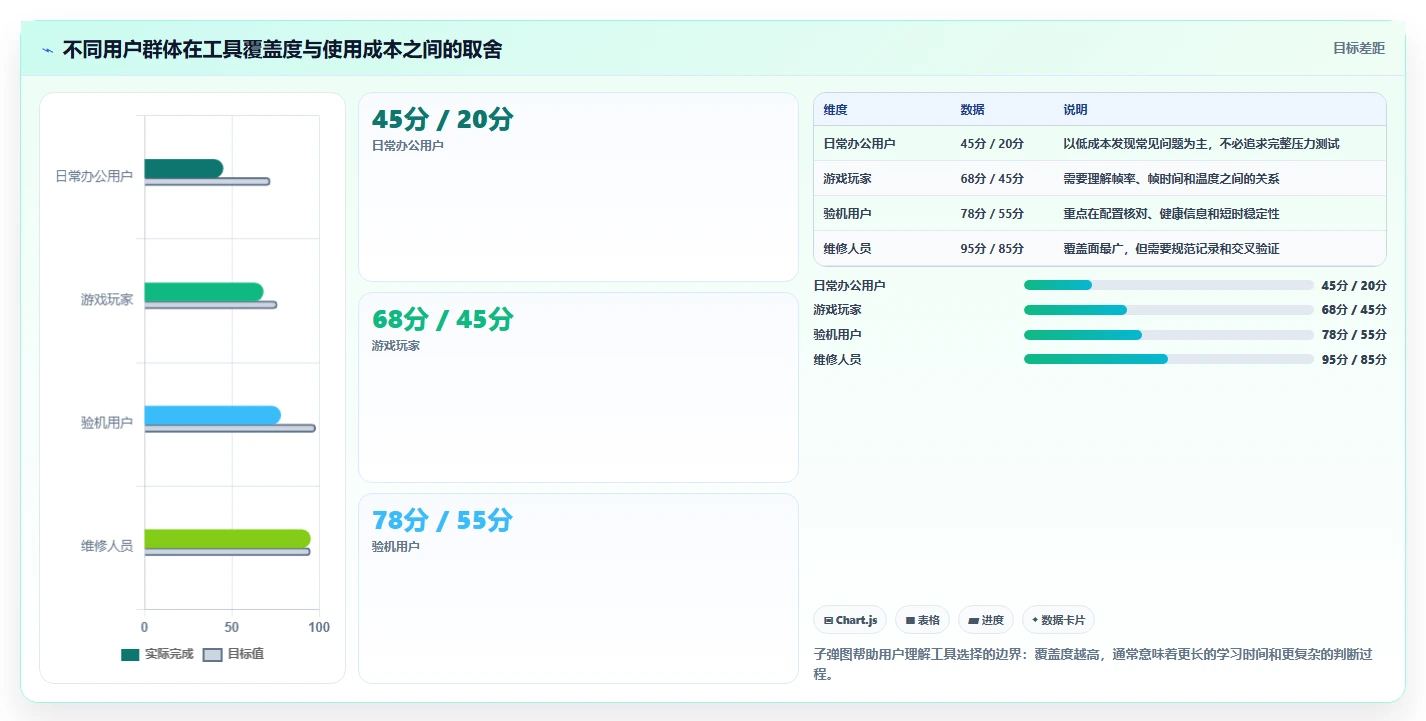Open the 78分 / 55分 data card
Image resolution: width=1426 pixels, height=721 pixels.
(578, 588)
